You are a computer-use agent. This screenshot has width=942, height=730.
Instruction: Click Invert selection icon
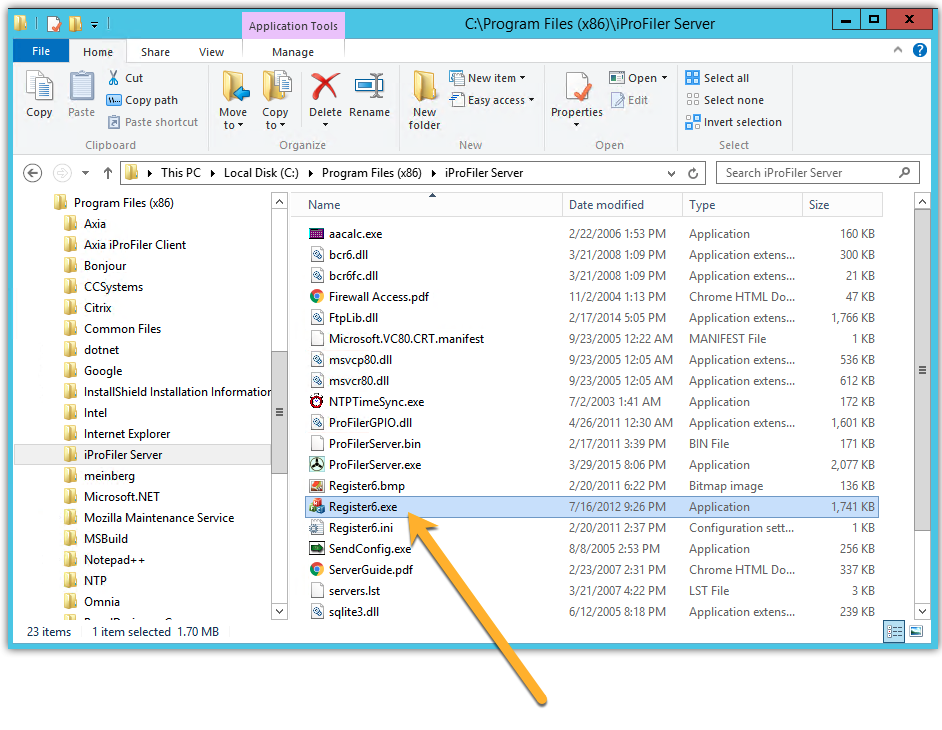692,122
